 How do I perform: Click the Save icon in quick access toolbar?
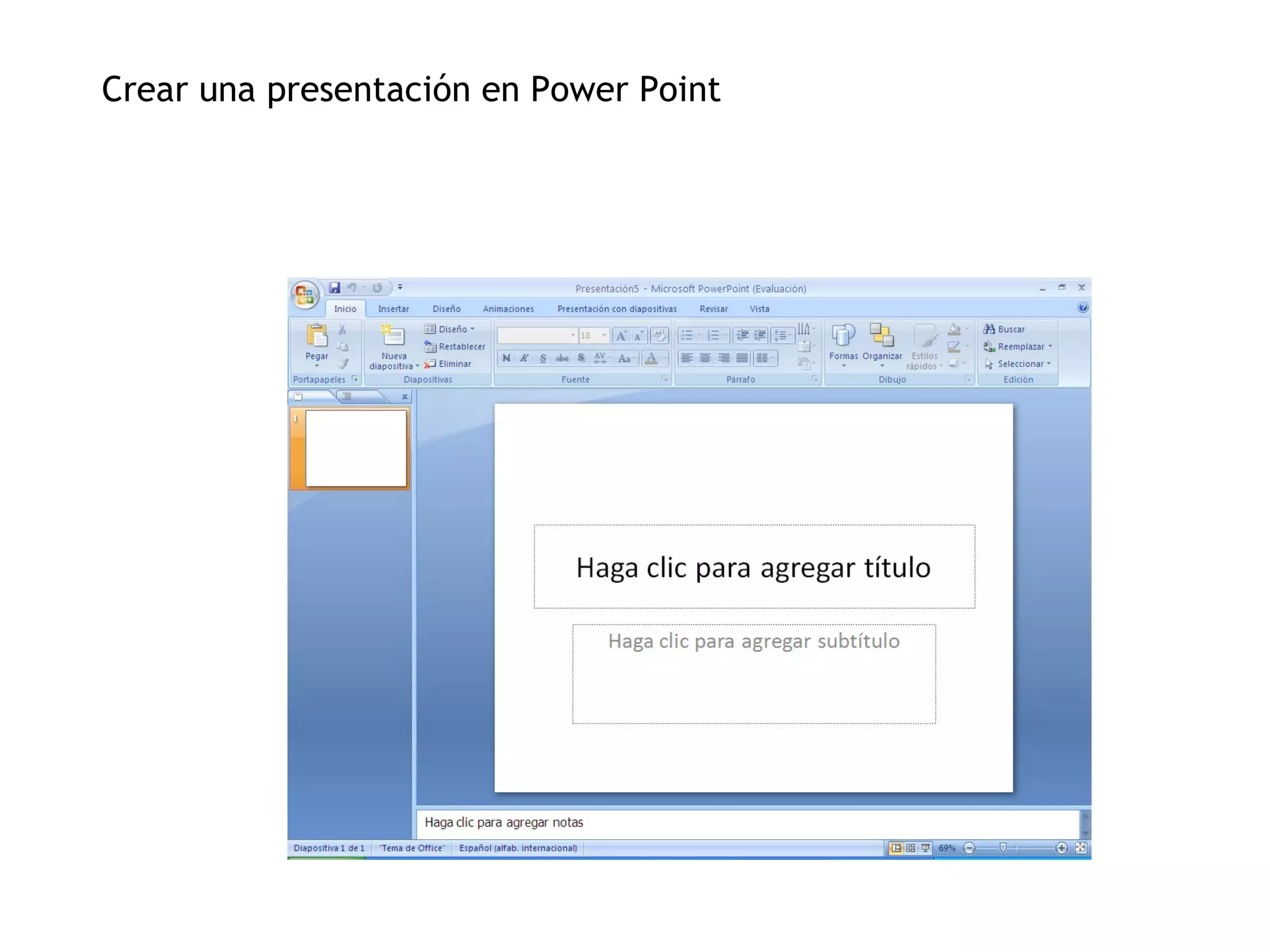coord(335,288)
